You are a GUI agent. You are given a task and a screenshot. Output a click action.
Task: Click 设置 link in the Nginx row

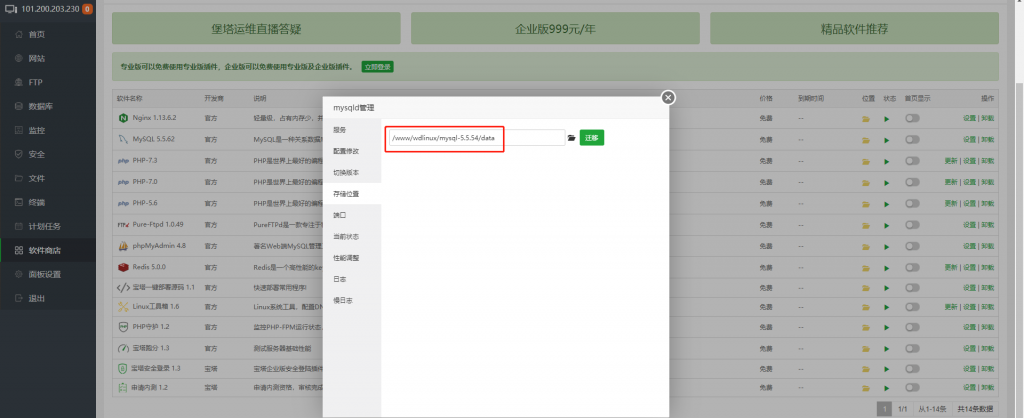pos(969,119)
